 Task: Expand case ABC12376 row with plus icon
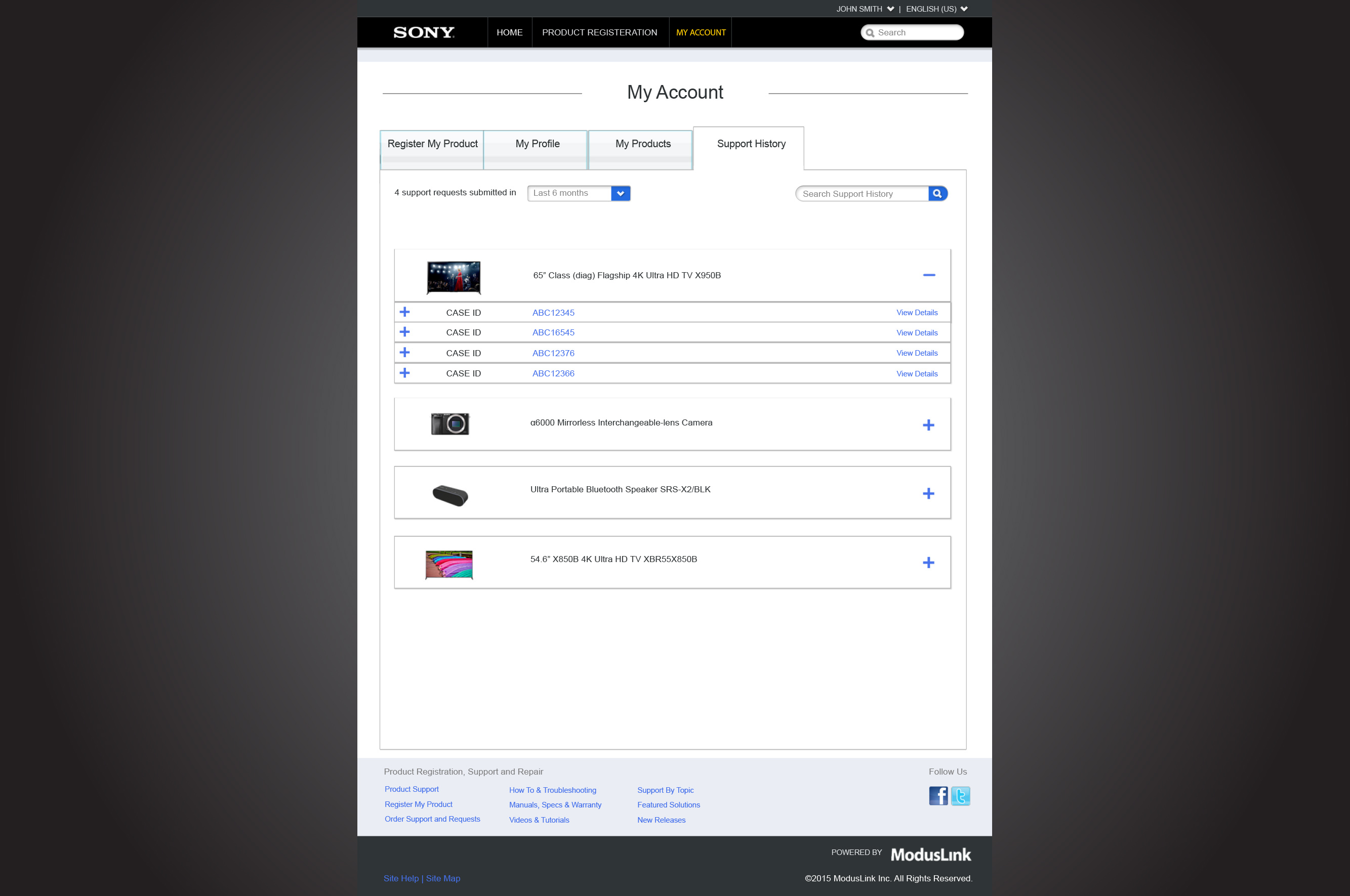(x=404, y=353)
